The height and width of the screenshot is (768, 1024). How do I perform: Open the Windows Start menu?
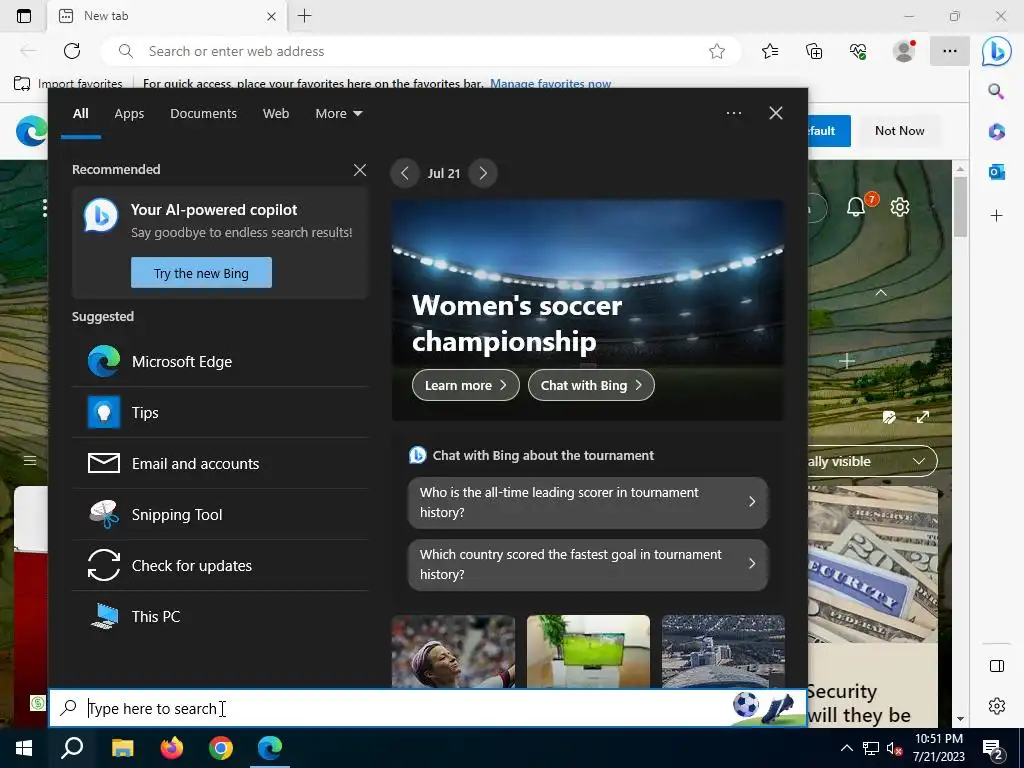(24, 748)
